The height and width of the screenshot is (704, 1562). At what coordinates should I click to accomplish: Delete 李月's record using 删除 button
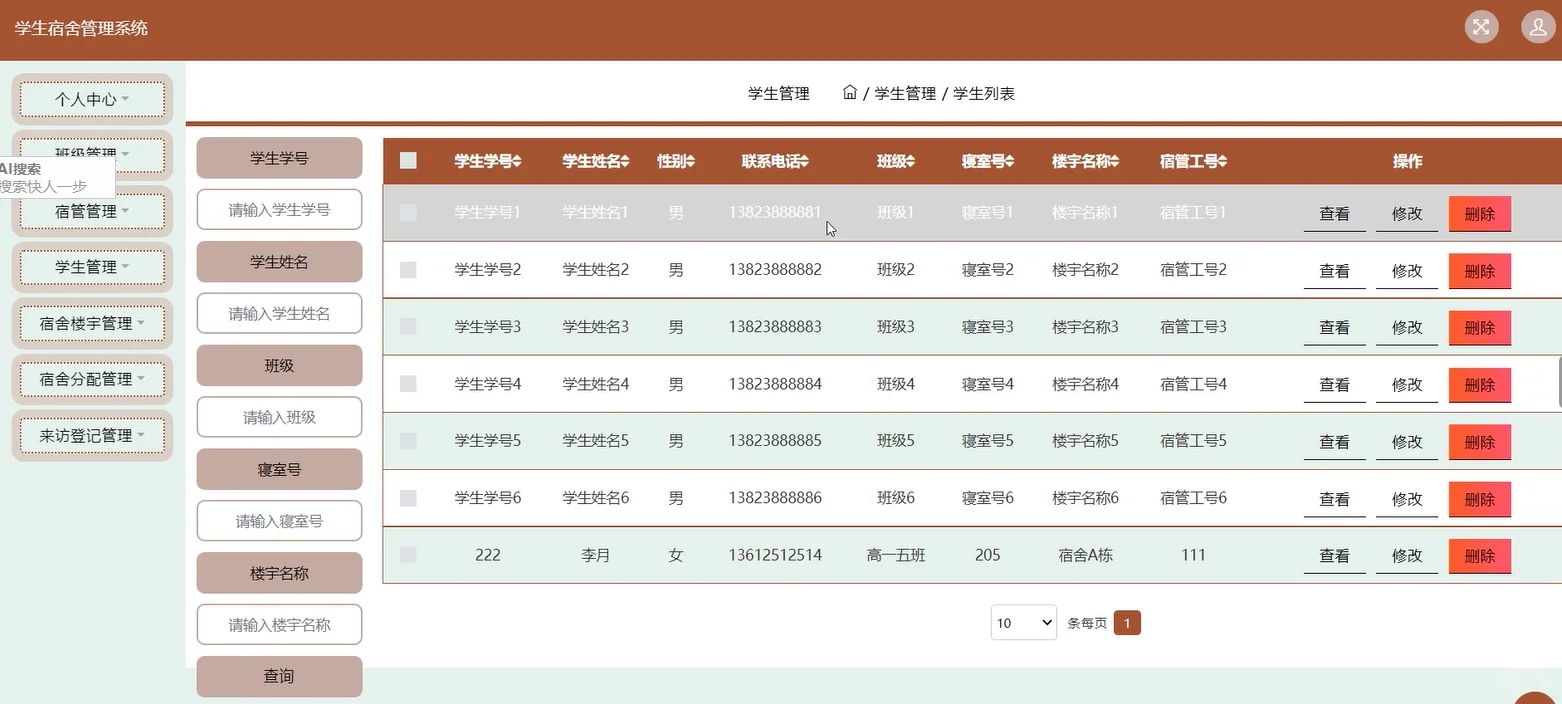1479,556
